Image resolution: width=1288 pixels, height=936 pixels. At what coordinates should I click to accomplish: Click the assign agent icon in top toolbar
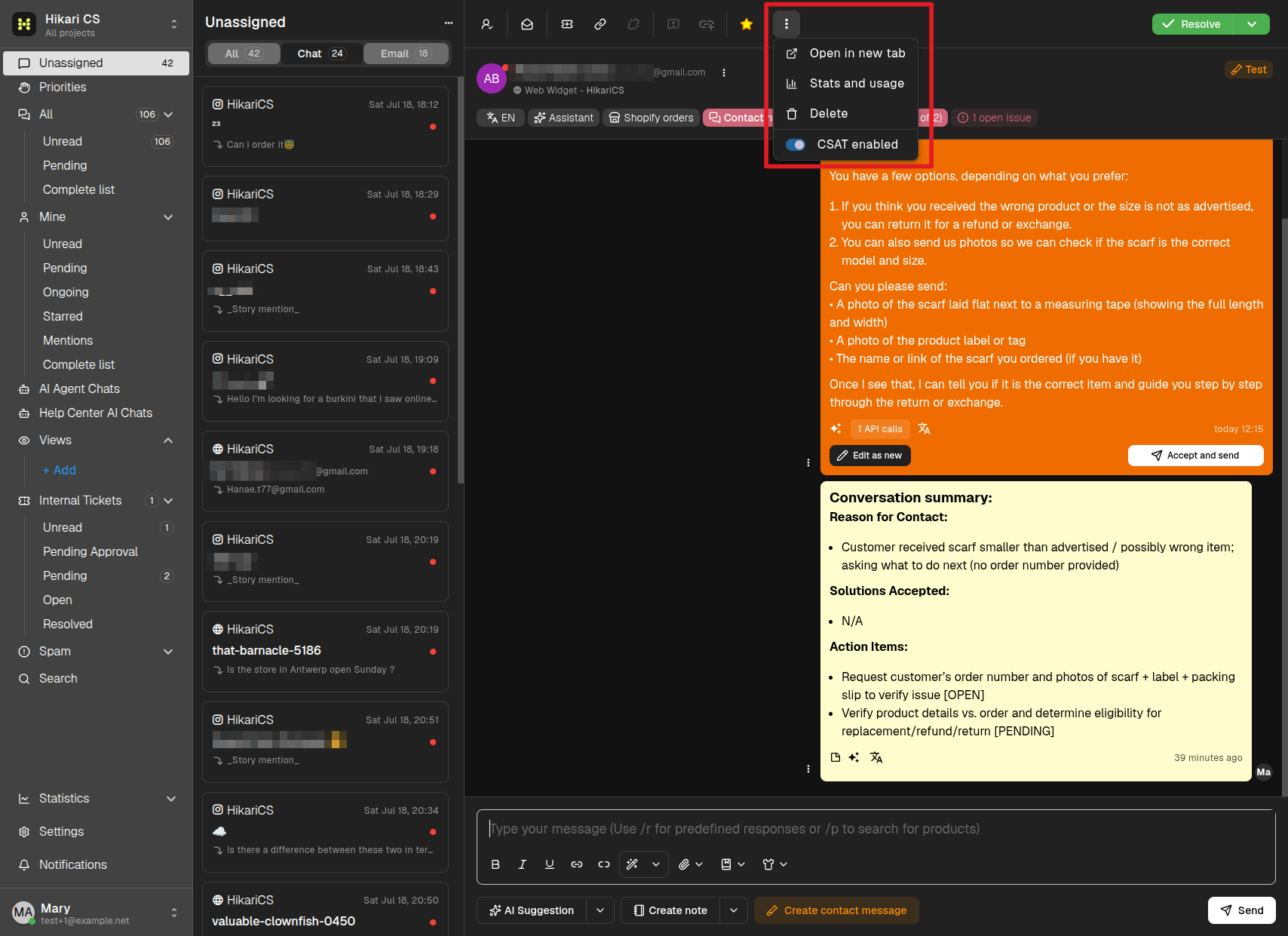(x=487, y=24)
